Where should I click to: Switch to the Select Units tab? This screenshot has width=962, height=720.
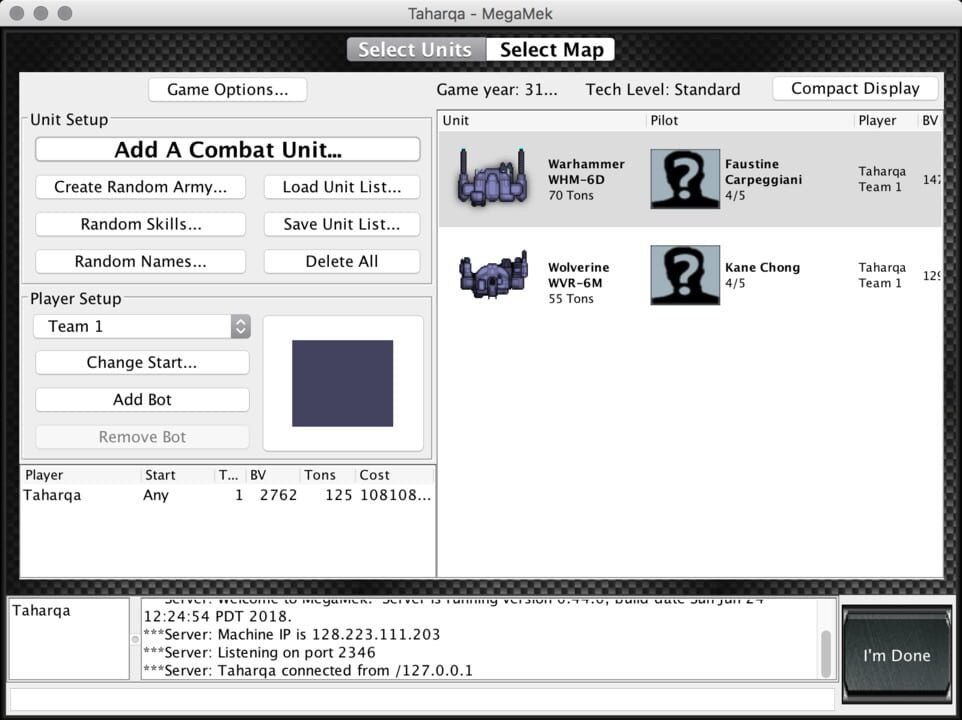click(415, 48)
